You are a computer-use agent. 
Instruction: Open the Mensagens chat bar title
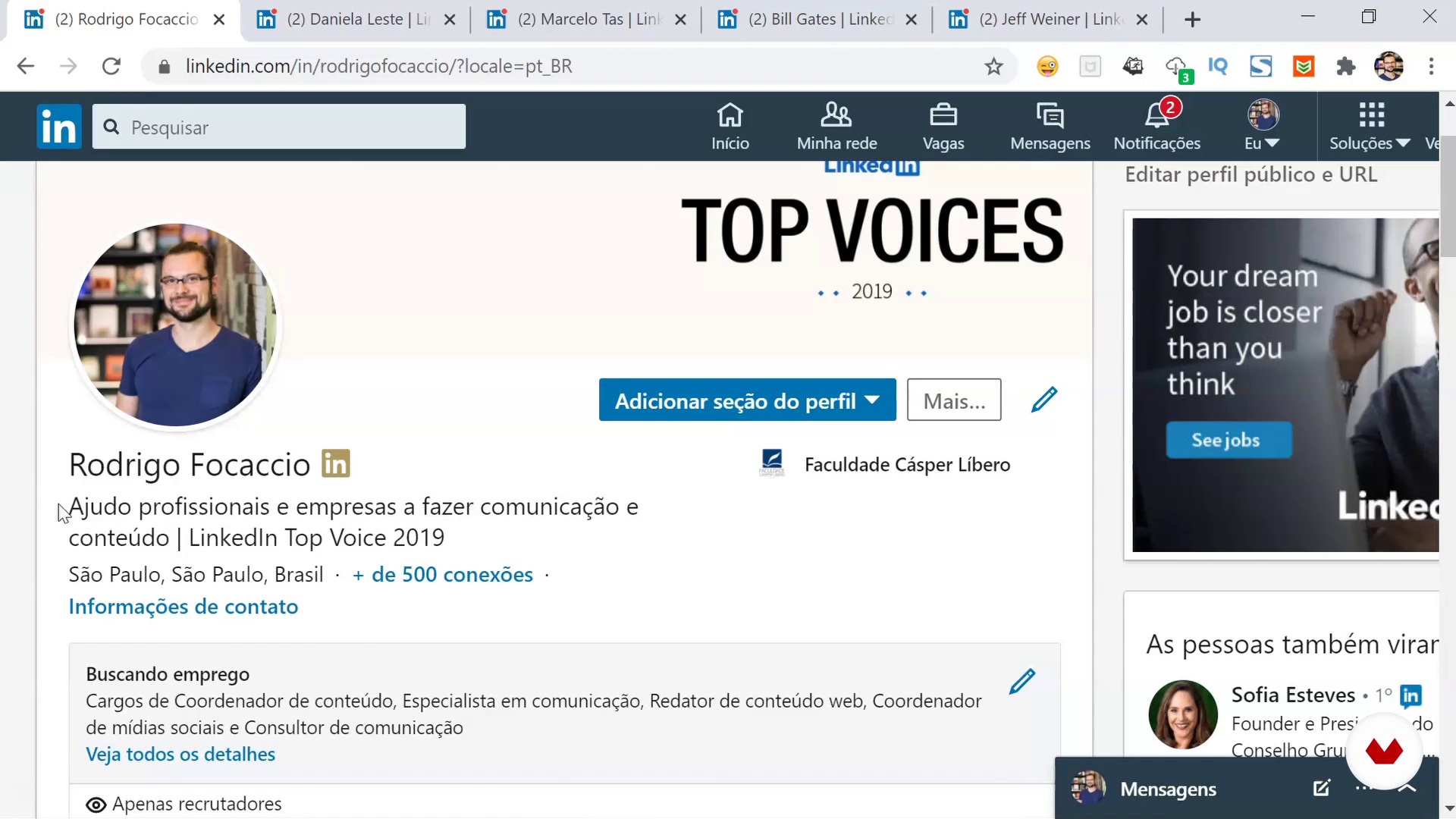1169,789
